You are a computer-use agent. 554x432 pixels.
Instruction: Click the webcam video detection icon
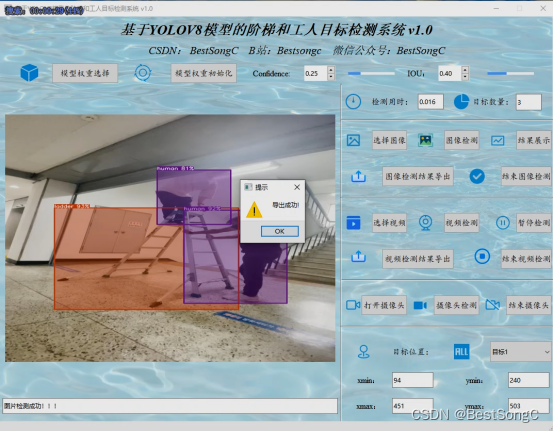tap(425, 223)
